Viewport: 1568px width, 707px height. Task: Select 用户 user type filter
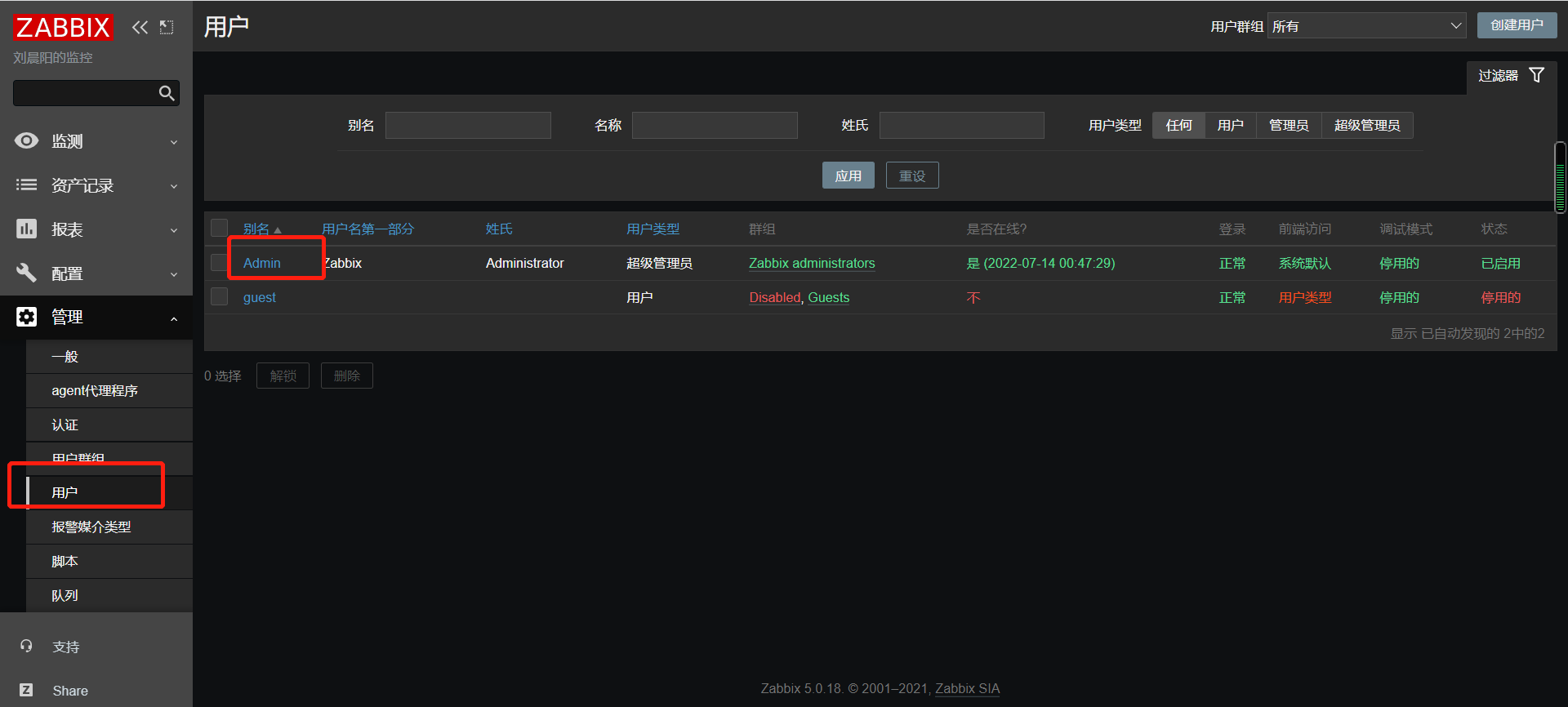[x=1230, y=125]
